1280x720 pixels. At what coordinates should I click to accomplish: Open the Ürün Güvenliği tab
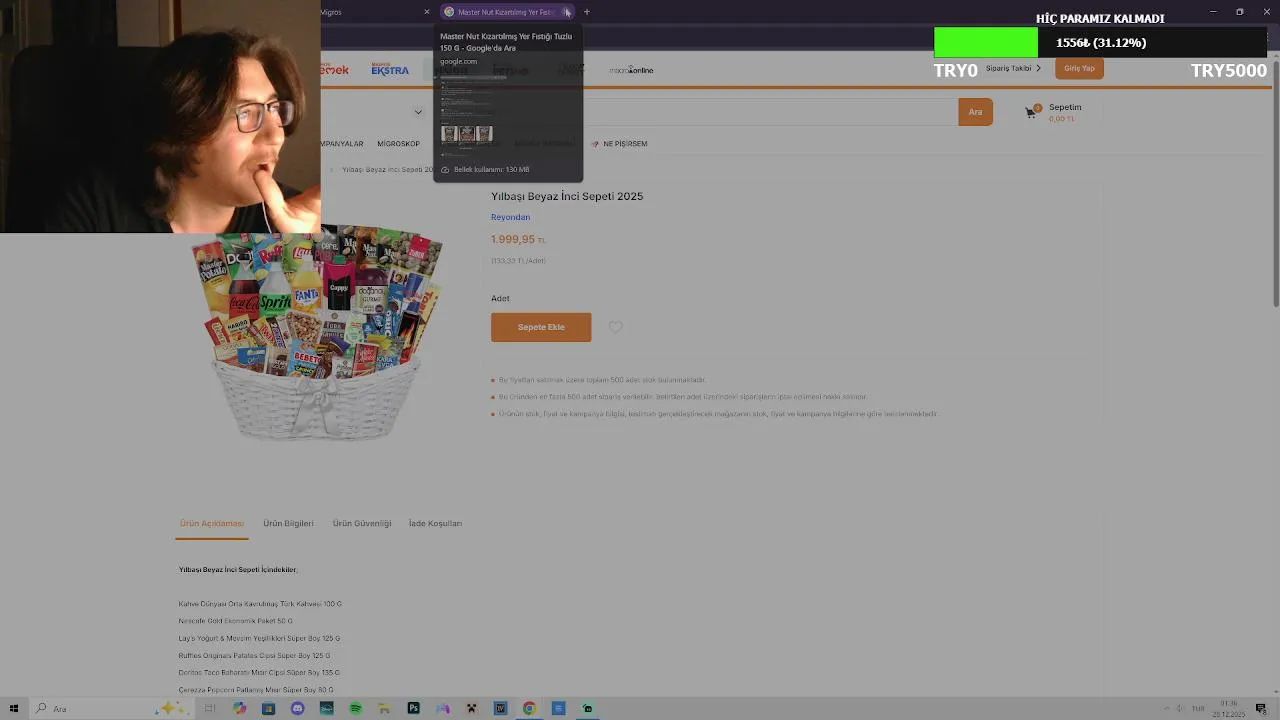pos(362,523)
